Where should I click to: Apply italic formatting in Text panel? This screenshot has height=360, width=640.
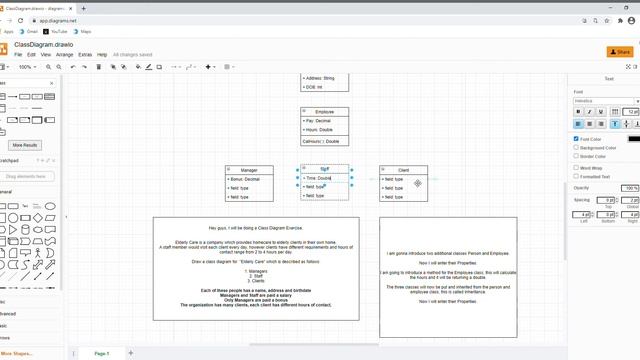pos(589,111)
